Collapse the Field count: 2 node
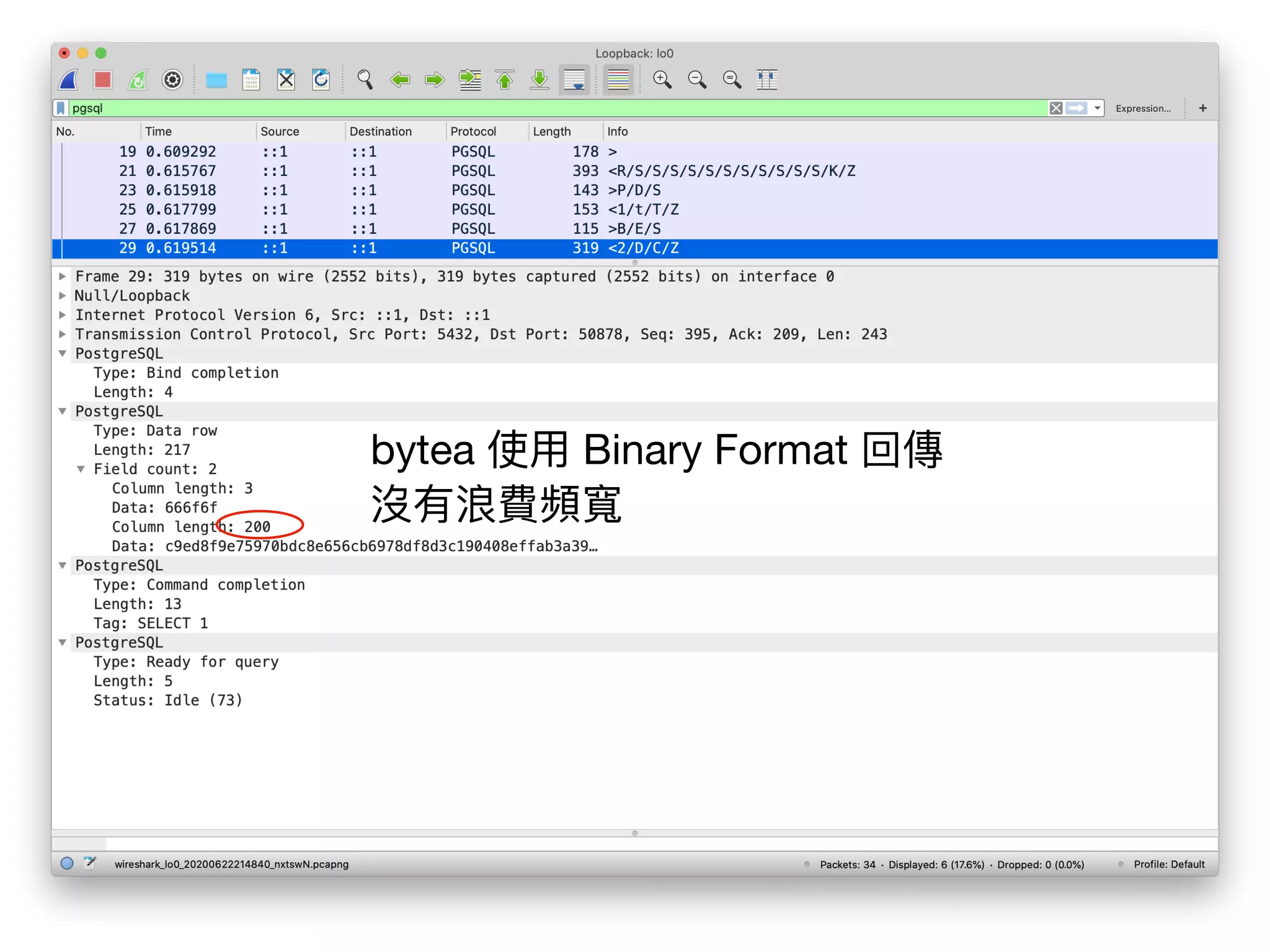The image size is (1270, 952). [81, 469]
